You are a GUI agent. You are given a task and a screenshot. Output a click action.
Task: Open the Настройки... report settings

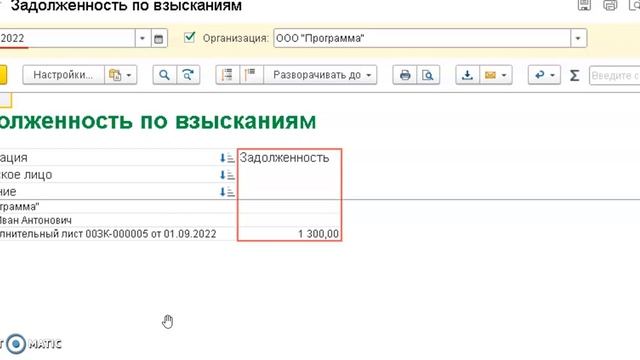pos(63,75)
